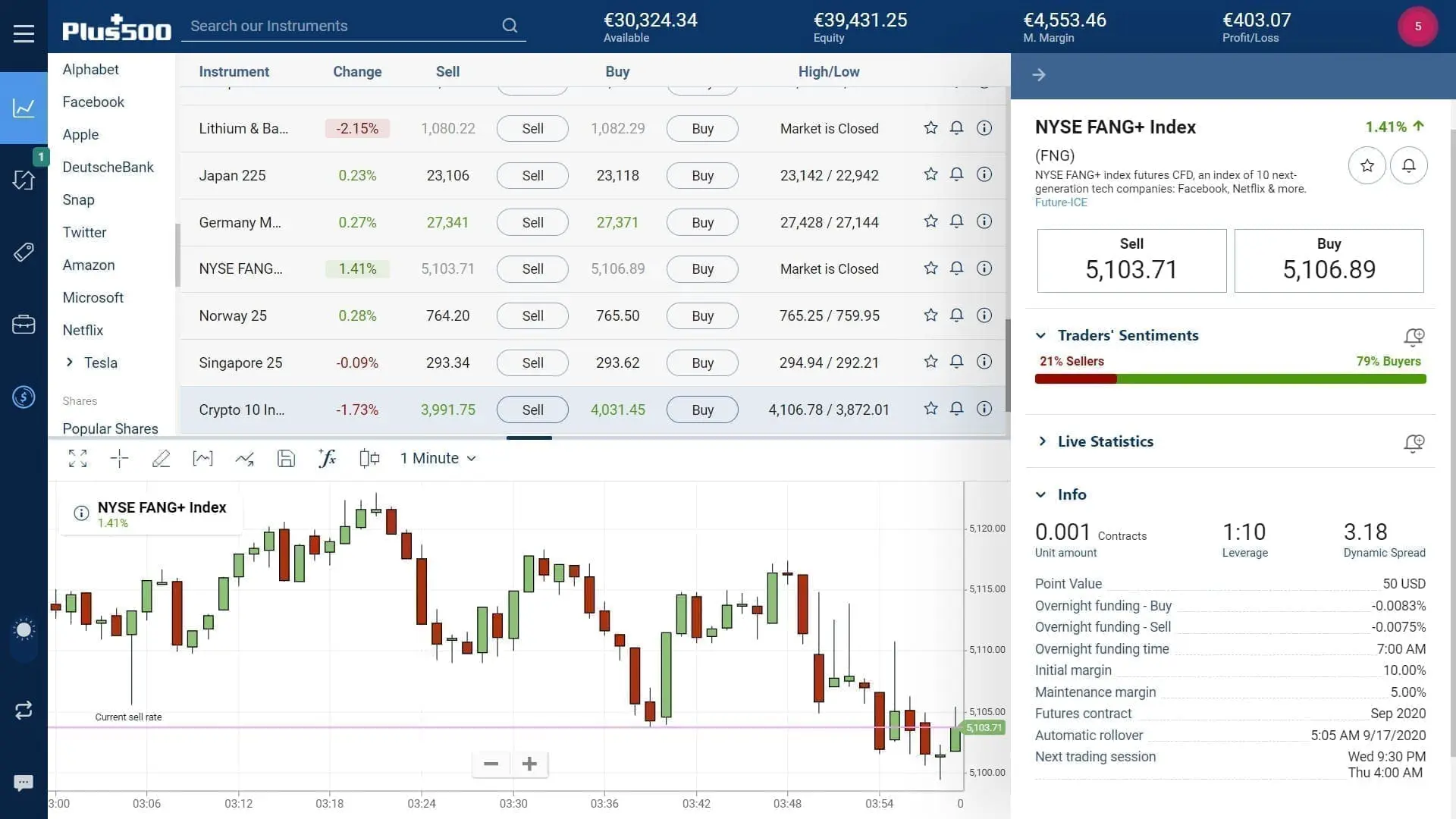Open the hamburger menu top left
The width and height of the screenshot is (1456, 819).
pyautogui.click(x=24, y=33)
